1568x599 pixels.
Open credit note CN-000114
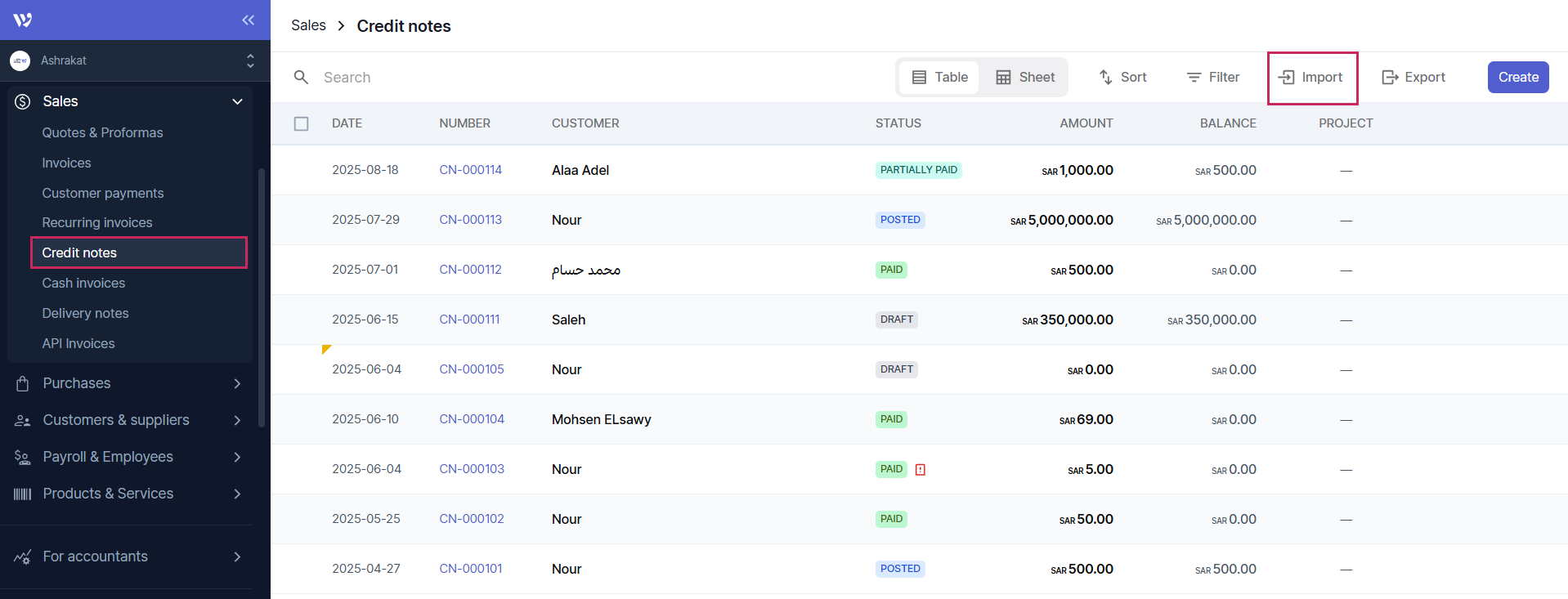[470, 170]
